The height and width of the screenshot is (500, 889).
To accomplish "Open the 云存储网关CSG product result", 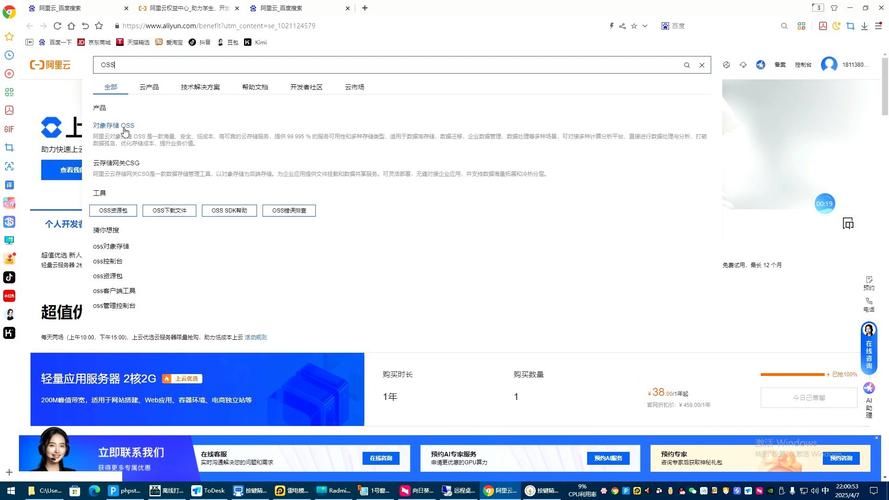I will point(116,163).
